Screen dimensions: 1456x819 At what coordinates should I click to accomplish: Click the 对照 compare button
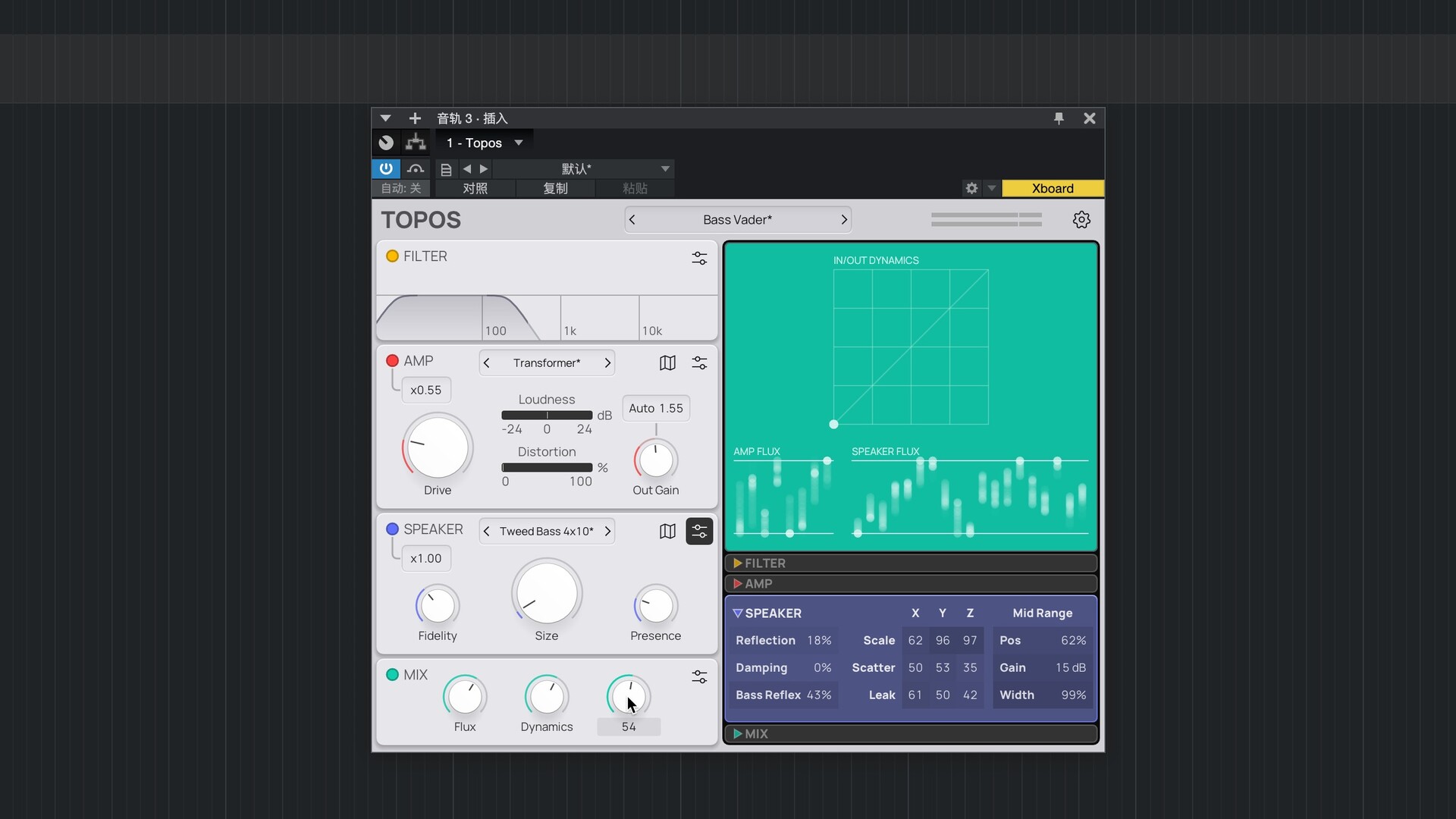[475, 188]
